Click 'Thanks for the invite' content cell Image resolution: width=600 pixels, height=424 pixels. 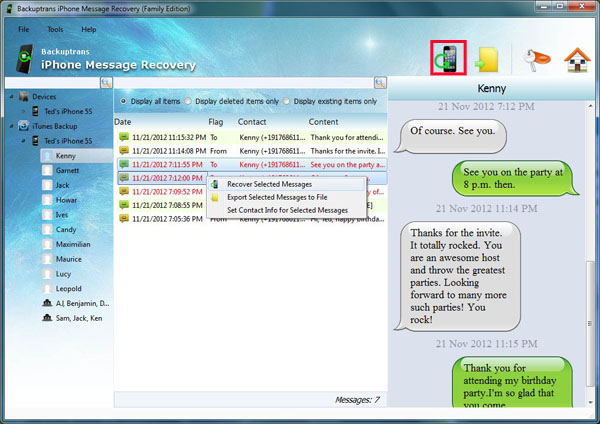pyautogui.click(x=347, y=151)
